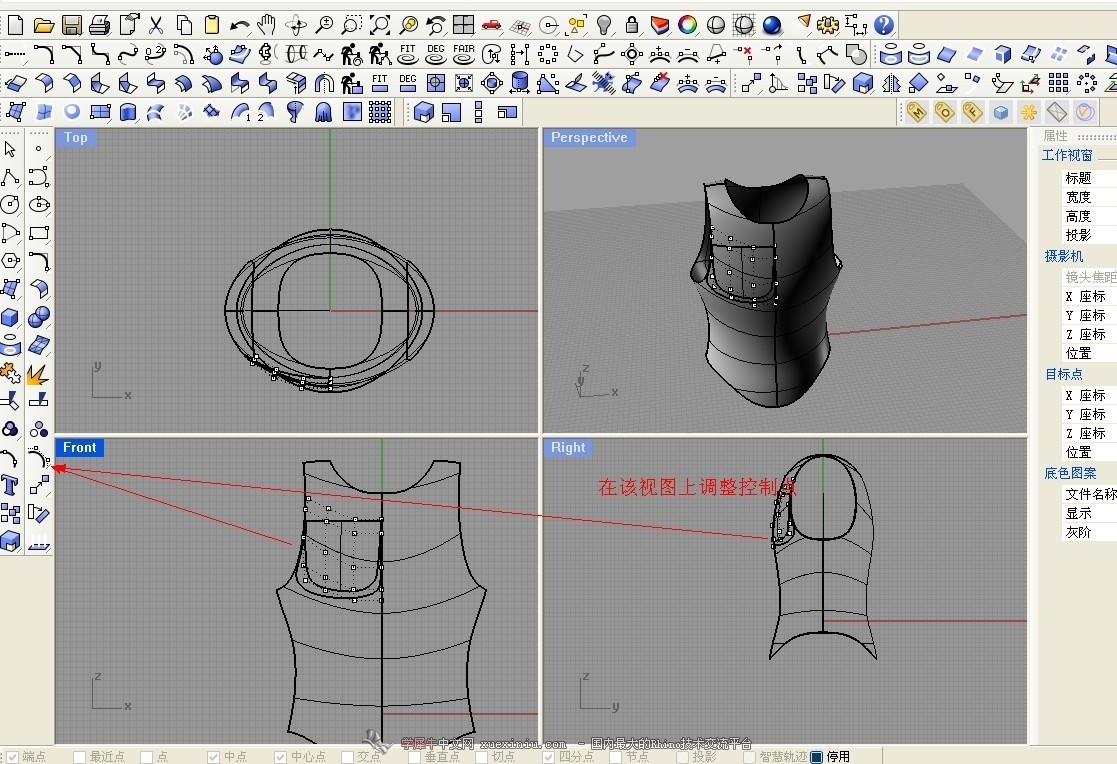Click the 摄影机 section heading
The width and height of the screenshot is (1117, 764).
(x=1064, y=256)
